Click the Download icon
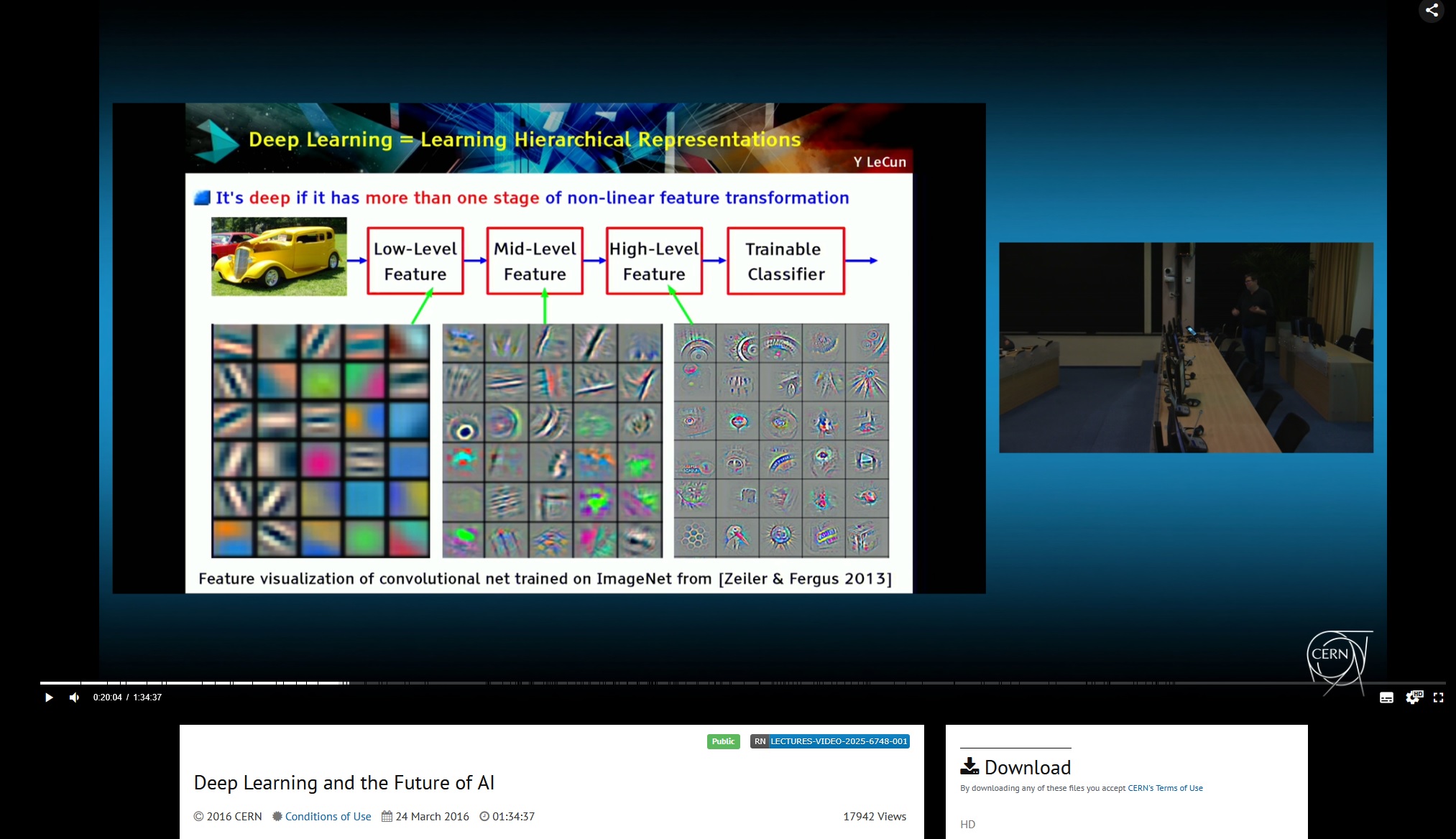1456x839 pixels. tap(969, 766)
